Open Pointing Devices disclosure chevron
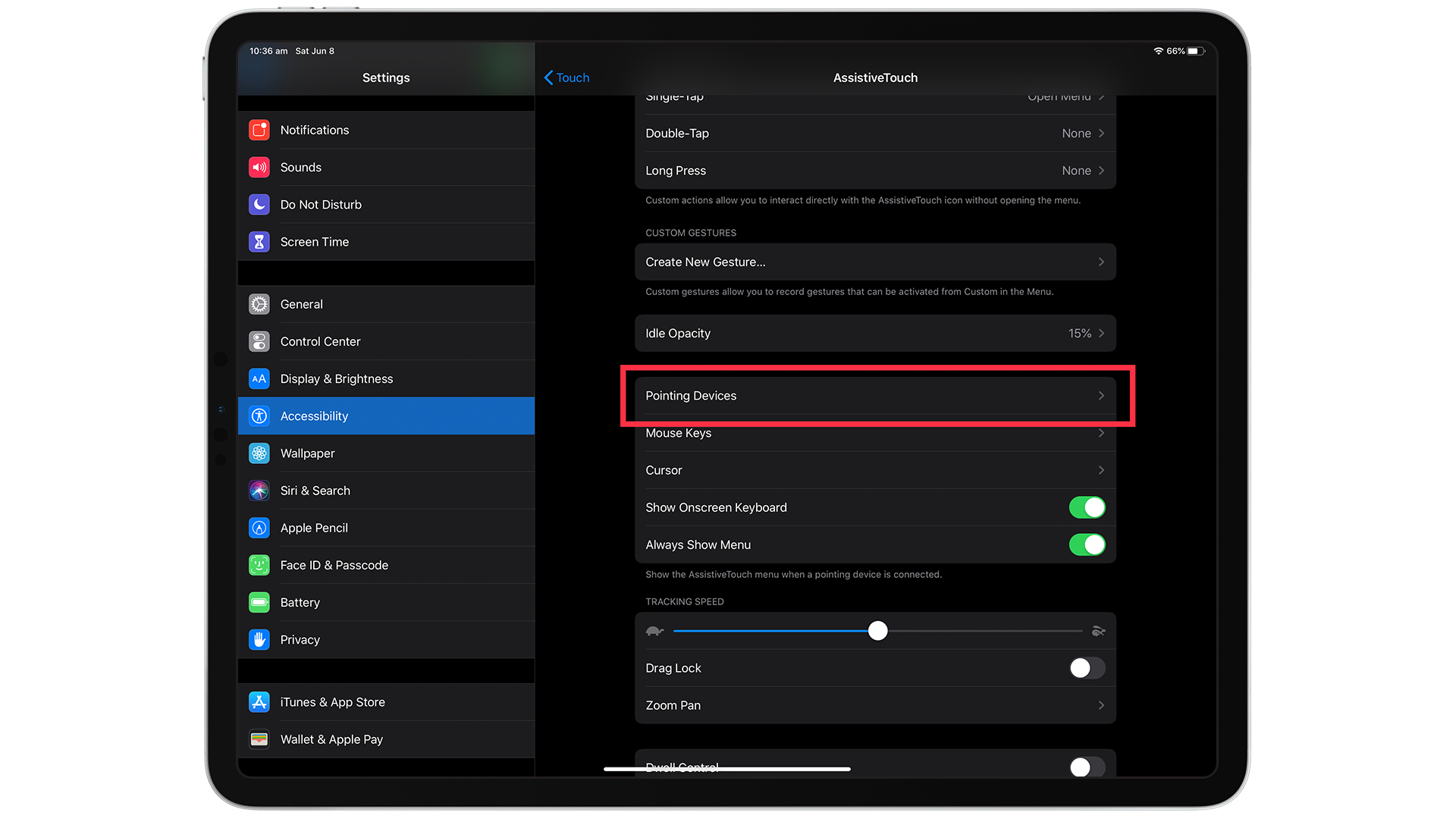This screenshot has height=819, width=1456. pos(1101,396)
